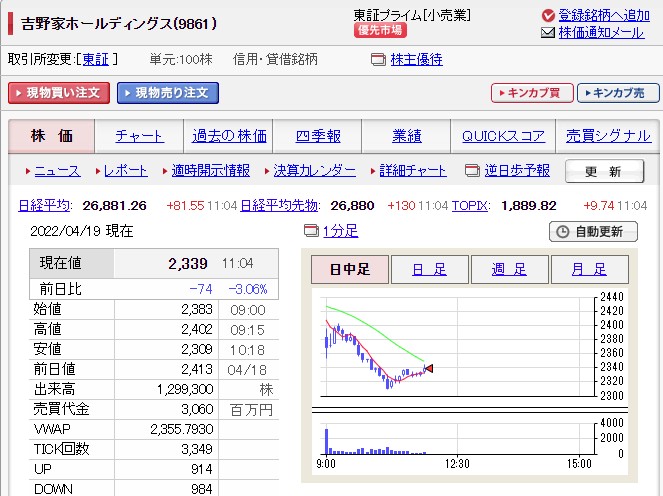
Task: Click the stock name 吉野家ホールディングス(9861)
Action: click(119, 24)
